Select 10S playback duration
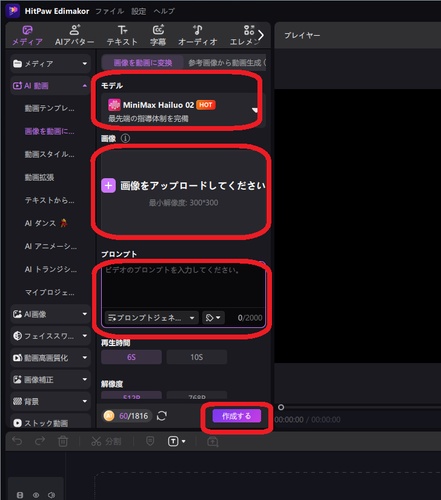The width and height of the screenshot is (441, 500). 197,357
